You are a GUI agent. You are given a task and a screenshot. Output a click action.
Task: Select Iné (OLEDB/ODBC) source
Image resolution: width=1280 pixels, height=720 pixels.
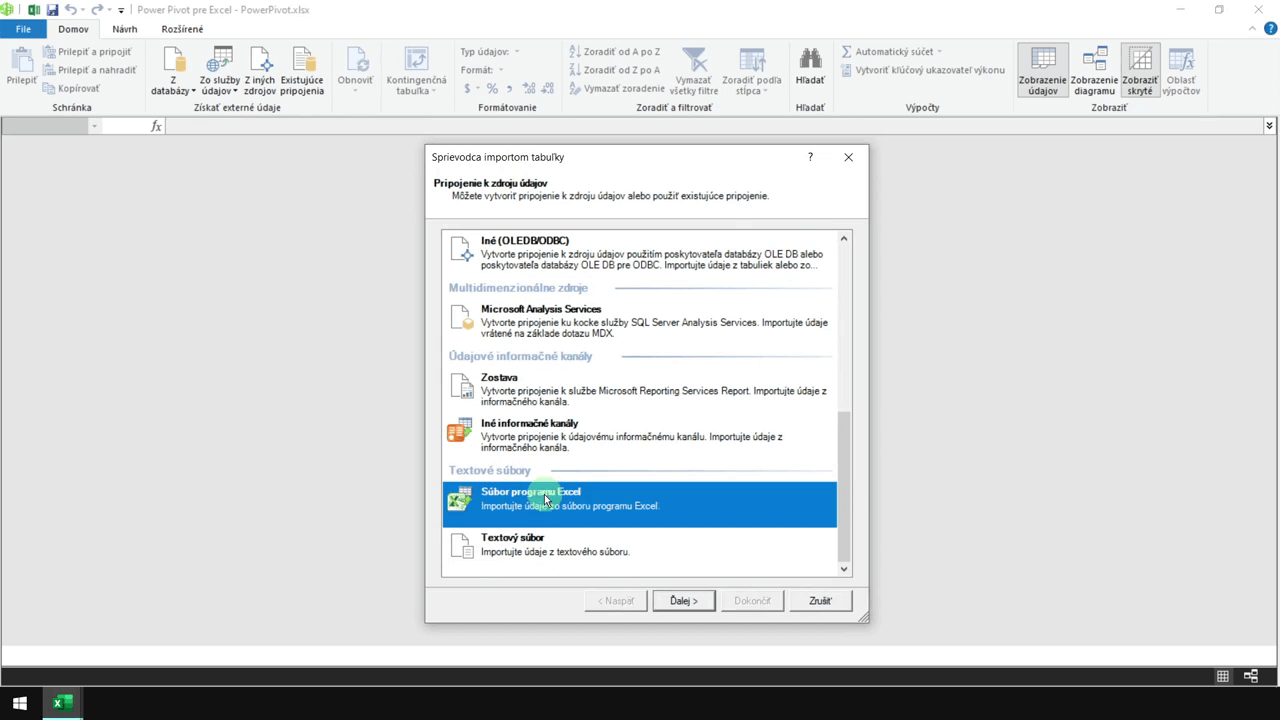640,251
